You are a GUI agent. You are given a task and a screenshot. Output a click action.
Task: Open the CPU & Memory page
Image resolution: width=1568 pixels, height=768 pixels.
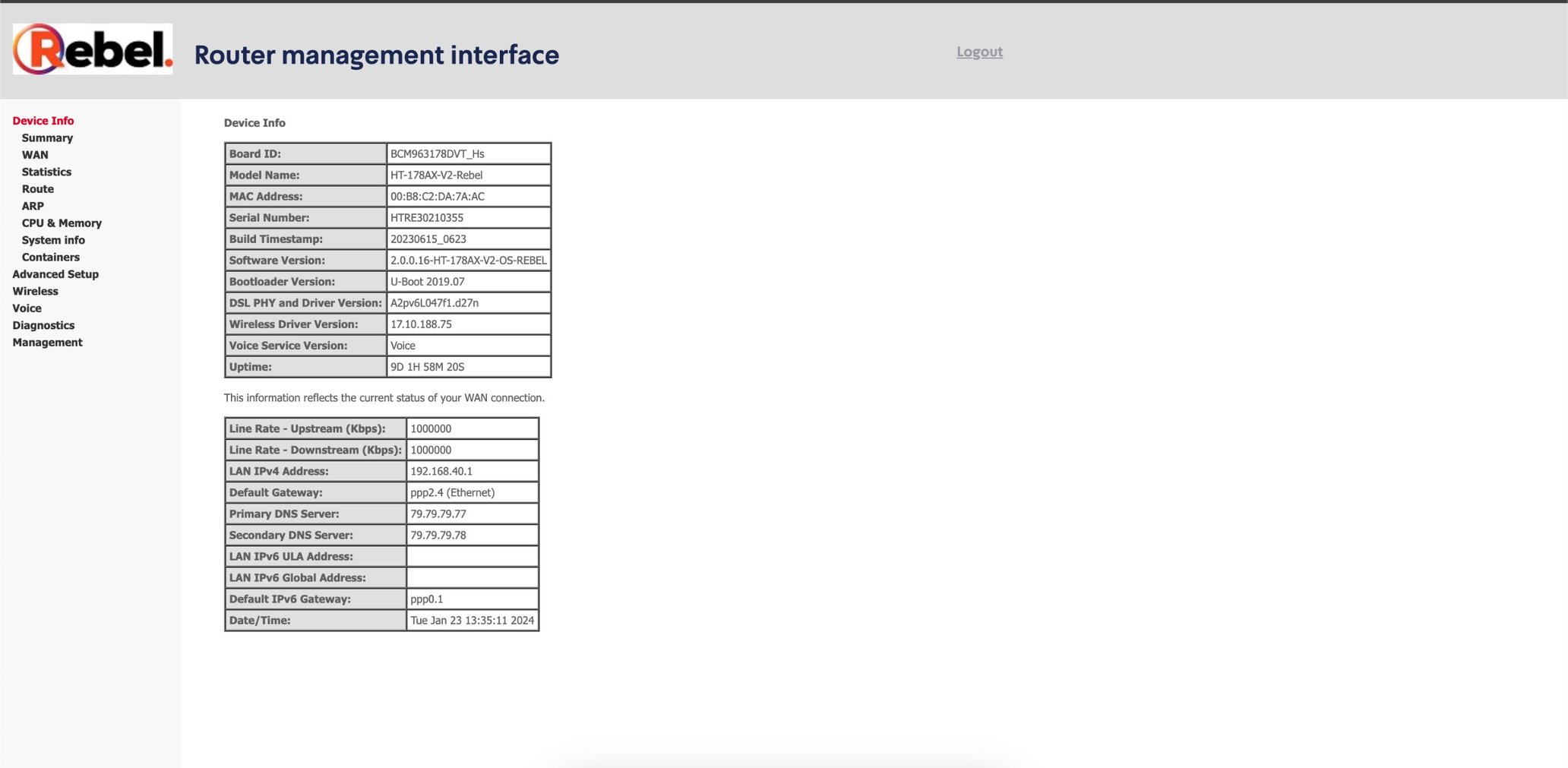(x=62, y=223)
